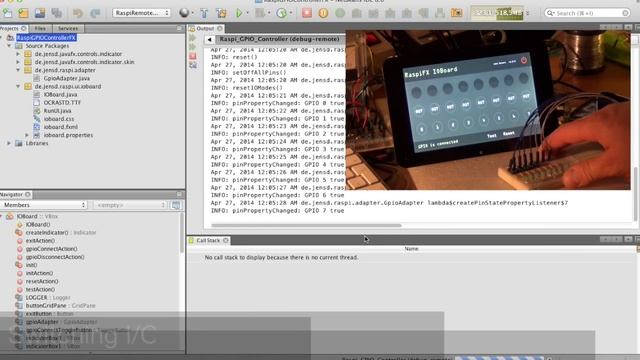Select OCRASTD.TTF font file
The width and height of the screenshot is (640, 360).
[62, 102]
